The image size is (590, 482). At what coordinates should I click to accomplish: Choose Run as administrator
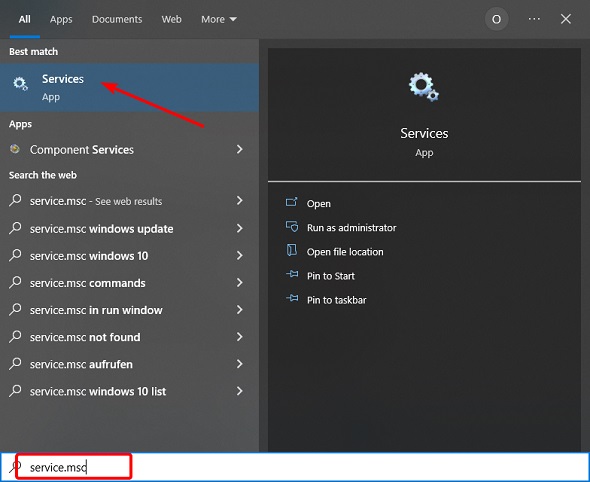(x=351, y=228)
